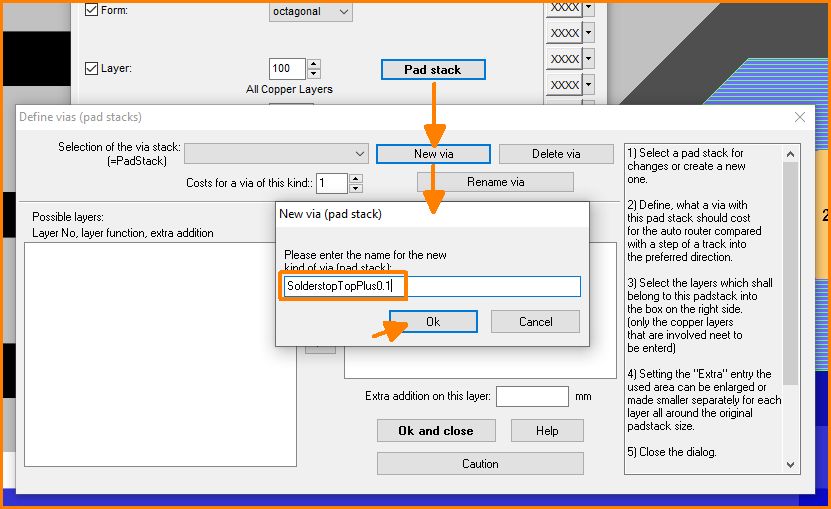
Task: Cancel the New via dialog
Action: 535,322
